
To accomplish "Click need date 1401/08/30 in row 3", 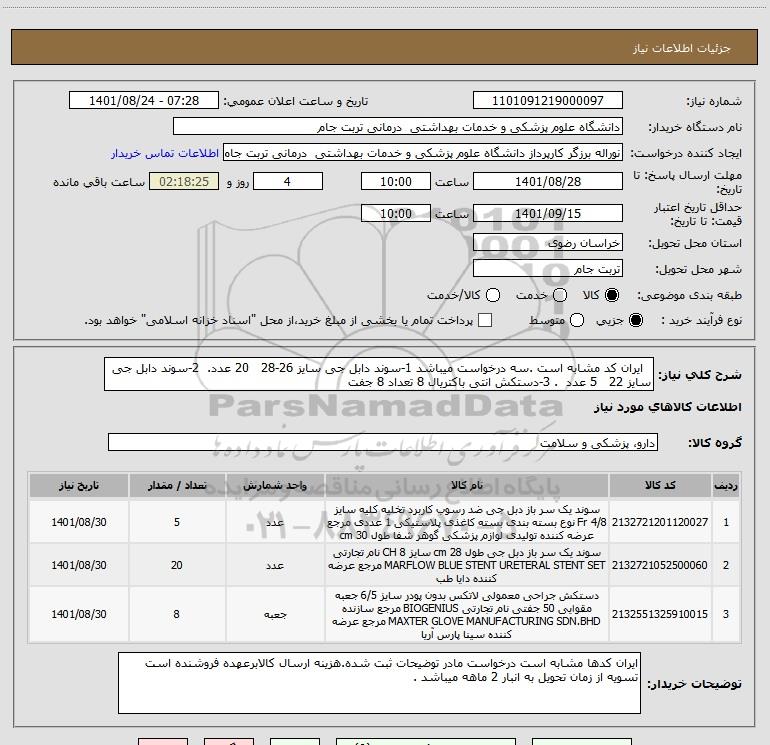I will tap(79, 614).
